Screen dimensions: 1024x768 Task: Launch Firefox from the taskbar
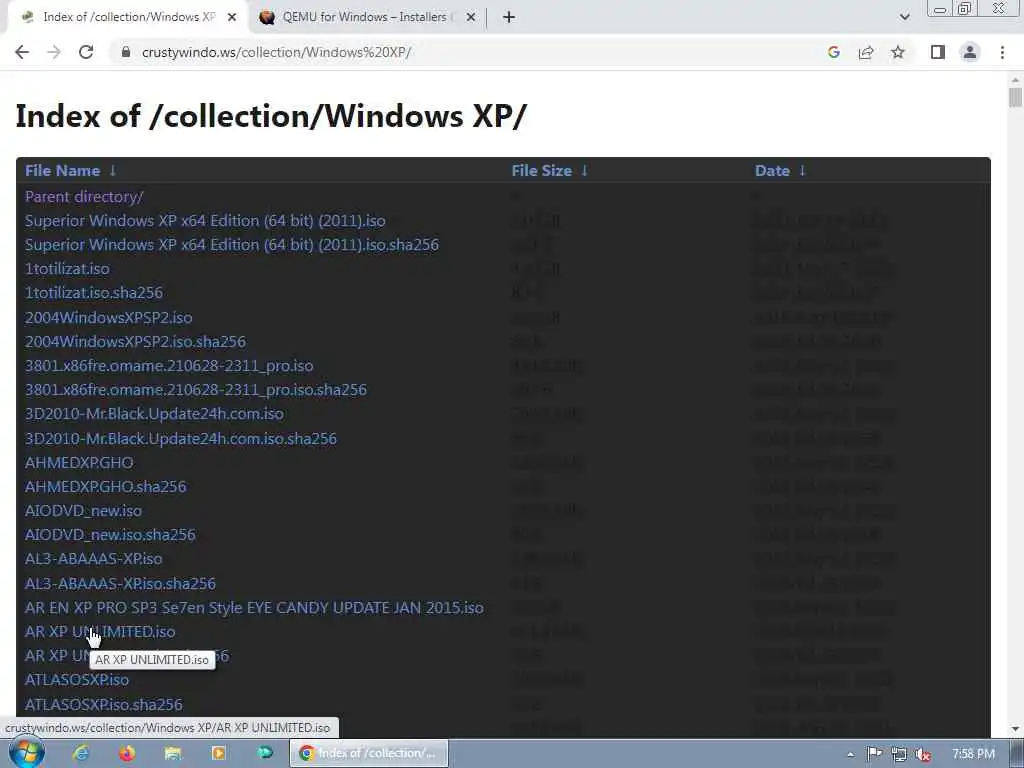[x=127, y=754]
